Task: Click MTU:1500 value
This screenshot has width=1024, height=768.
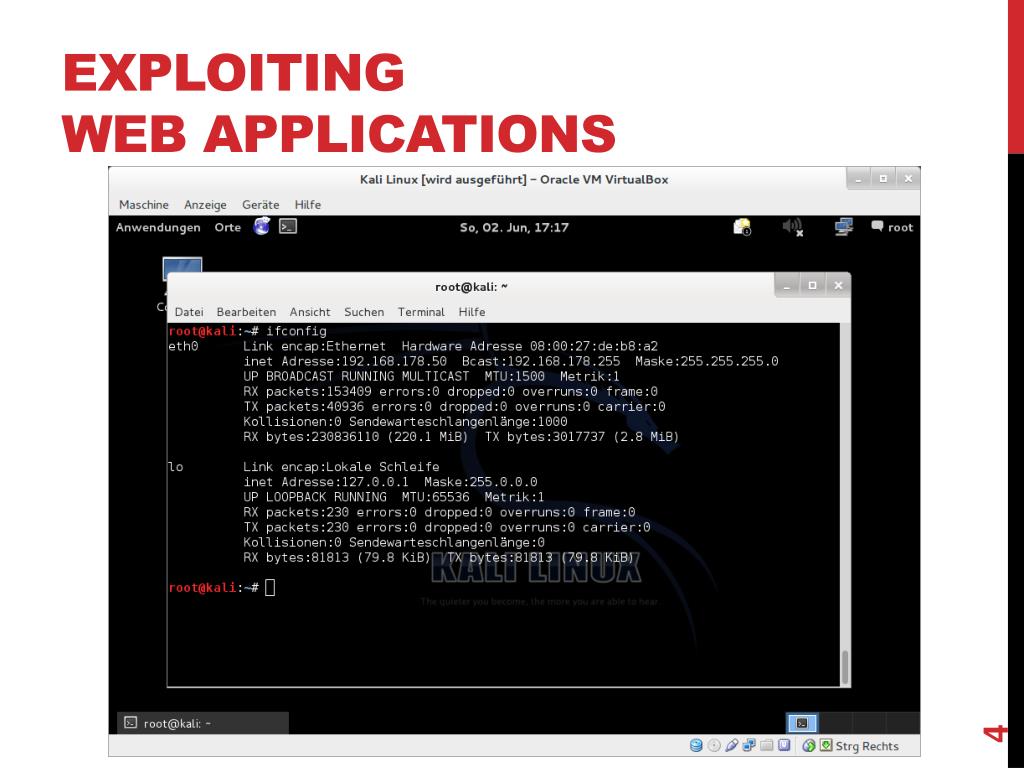Action: pos(515,376)
